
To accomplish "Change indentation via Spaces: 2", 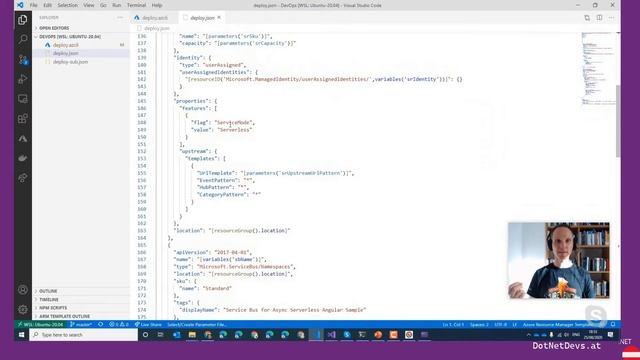I will point(479,324).
